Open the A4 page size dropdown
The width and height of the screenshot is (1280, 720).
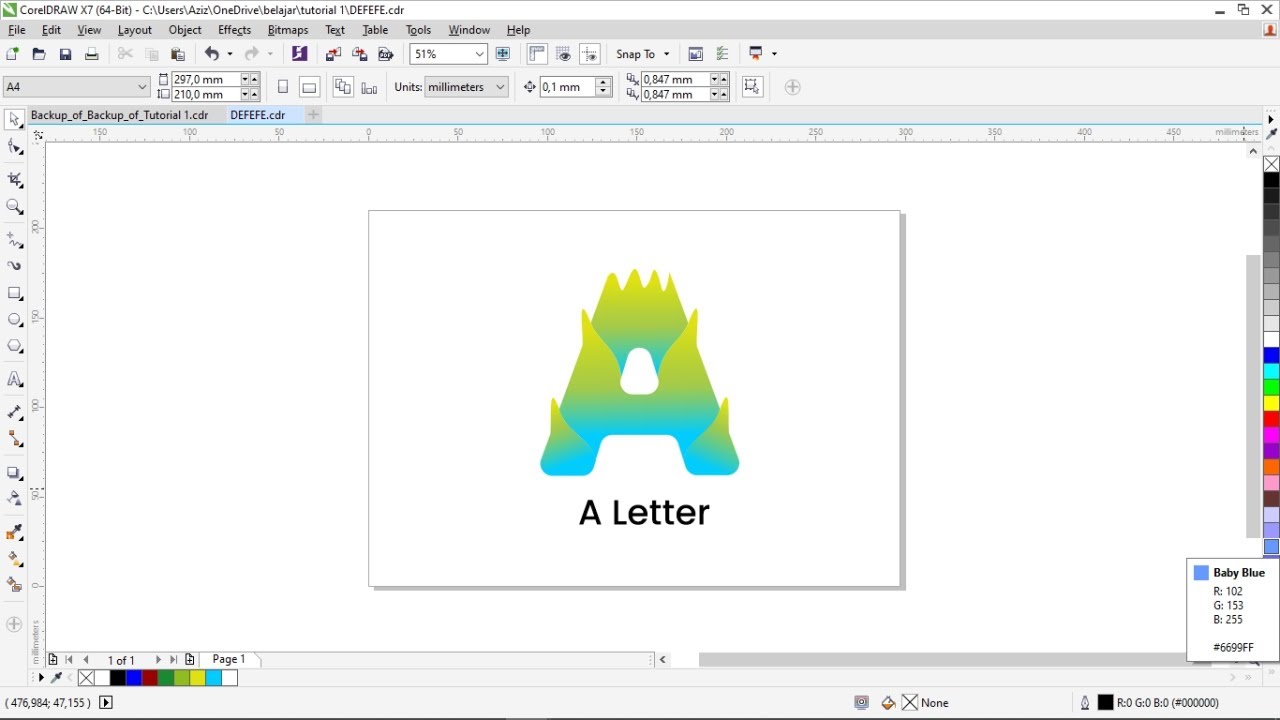[x=141, y=87]
